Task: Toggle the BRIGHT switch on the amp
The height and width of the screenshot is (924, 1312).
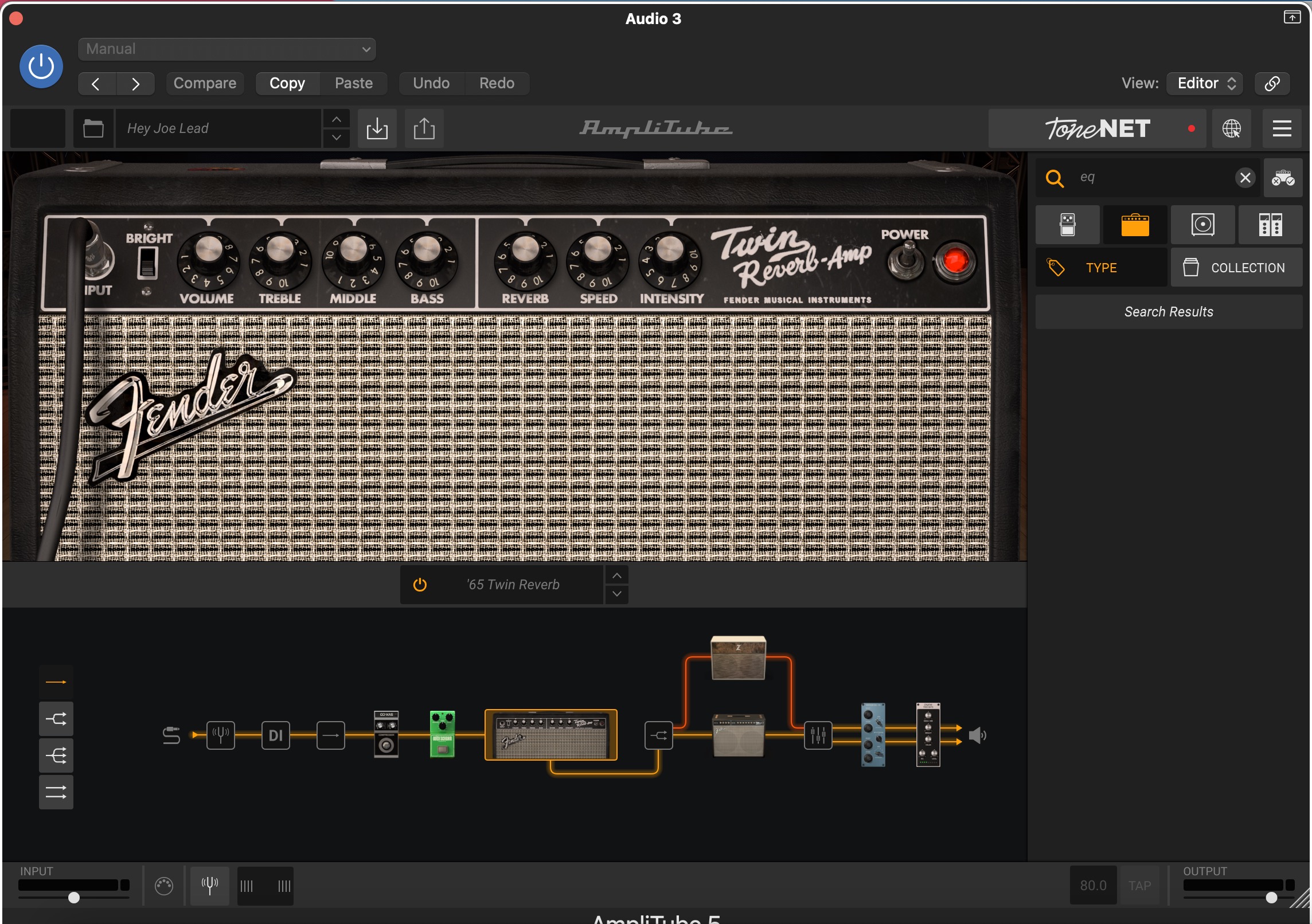Action: click(x=147, y=264)
